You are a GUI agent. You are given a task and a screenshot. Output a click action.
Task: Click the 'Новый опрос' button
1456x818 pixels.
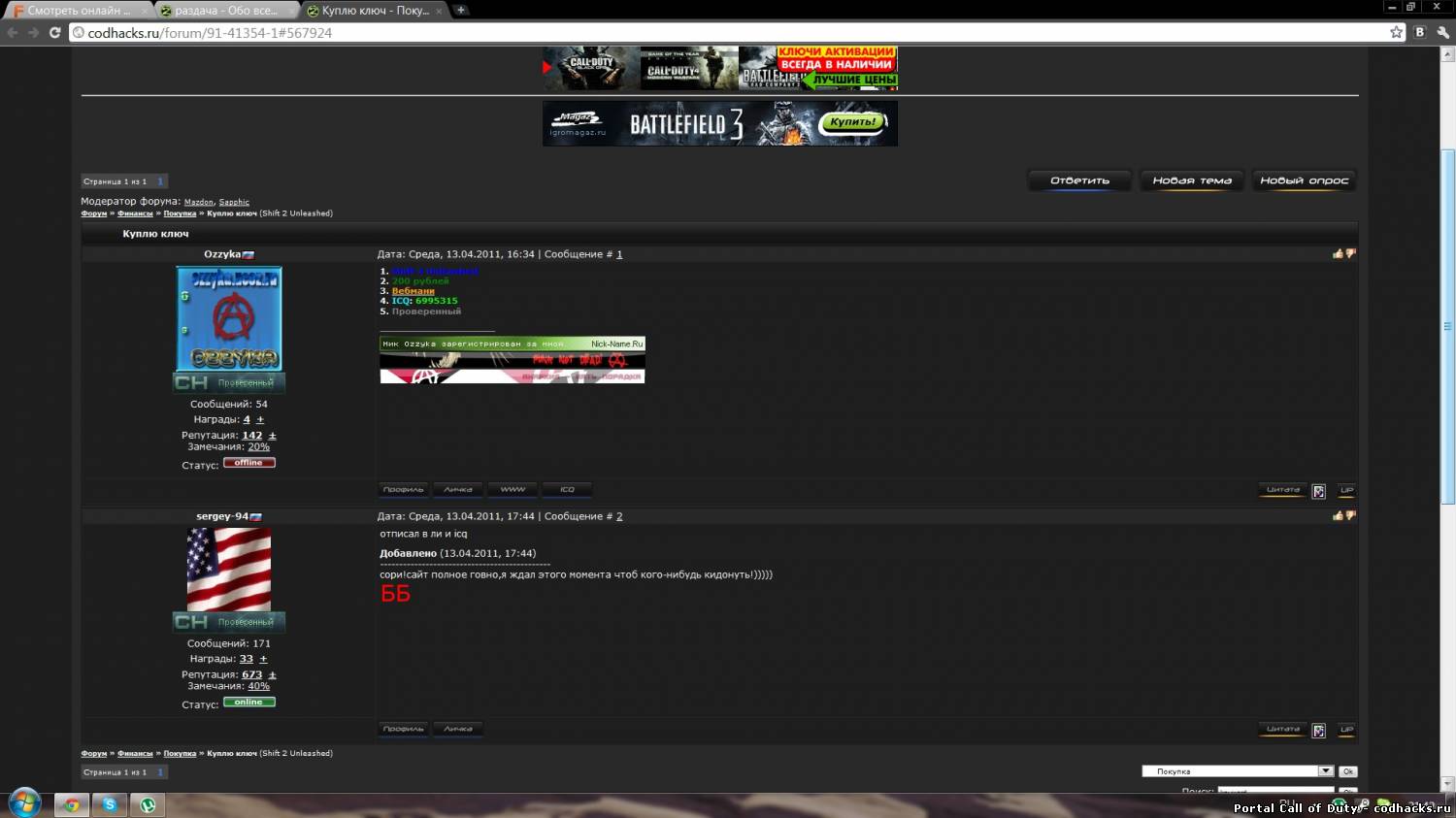click(1304, 180)
